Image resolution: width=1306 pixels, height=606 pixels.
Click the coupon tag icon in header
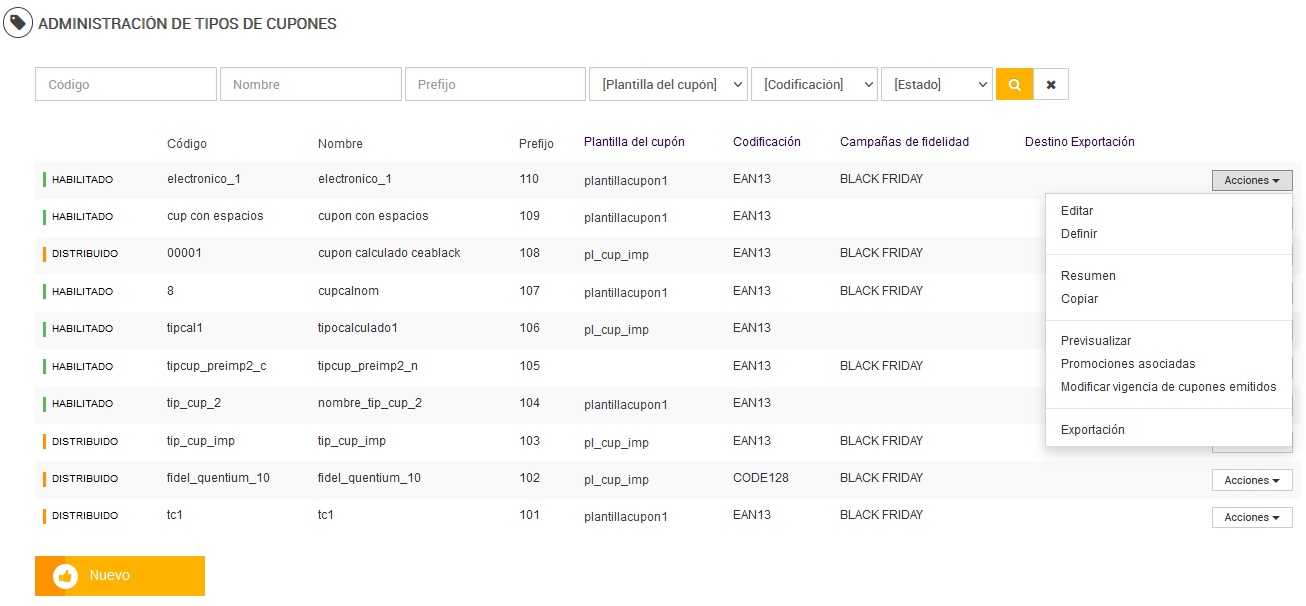pos(17,22)
